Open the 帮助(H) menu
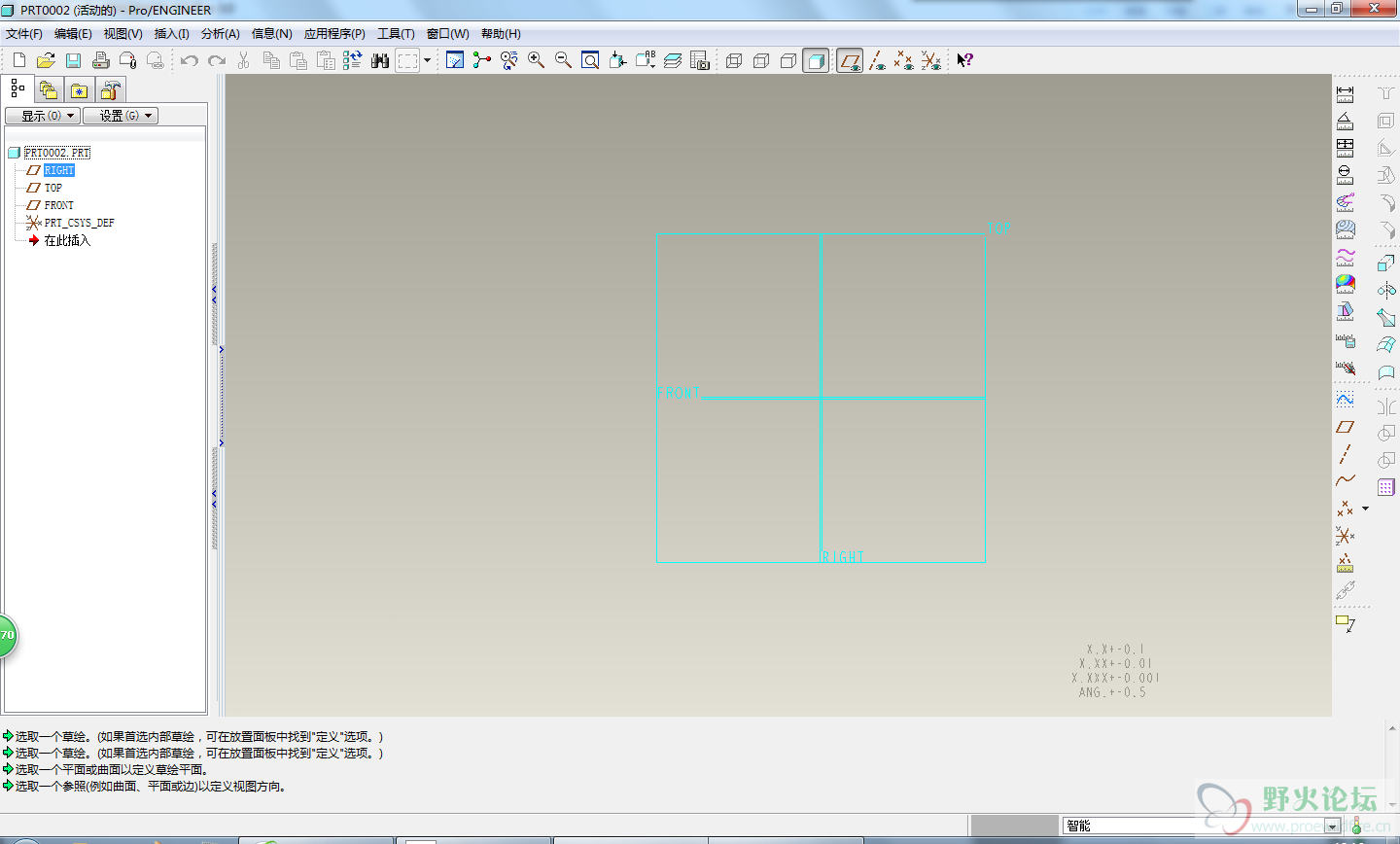1400x844 pixels. pyautogui.click(x=501, y=34)
